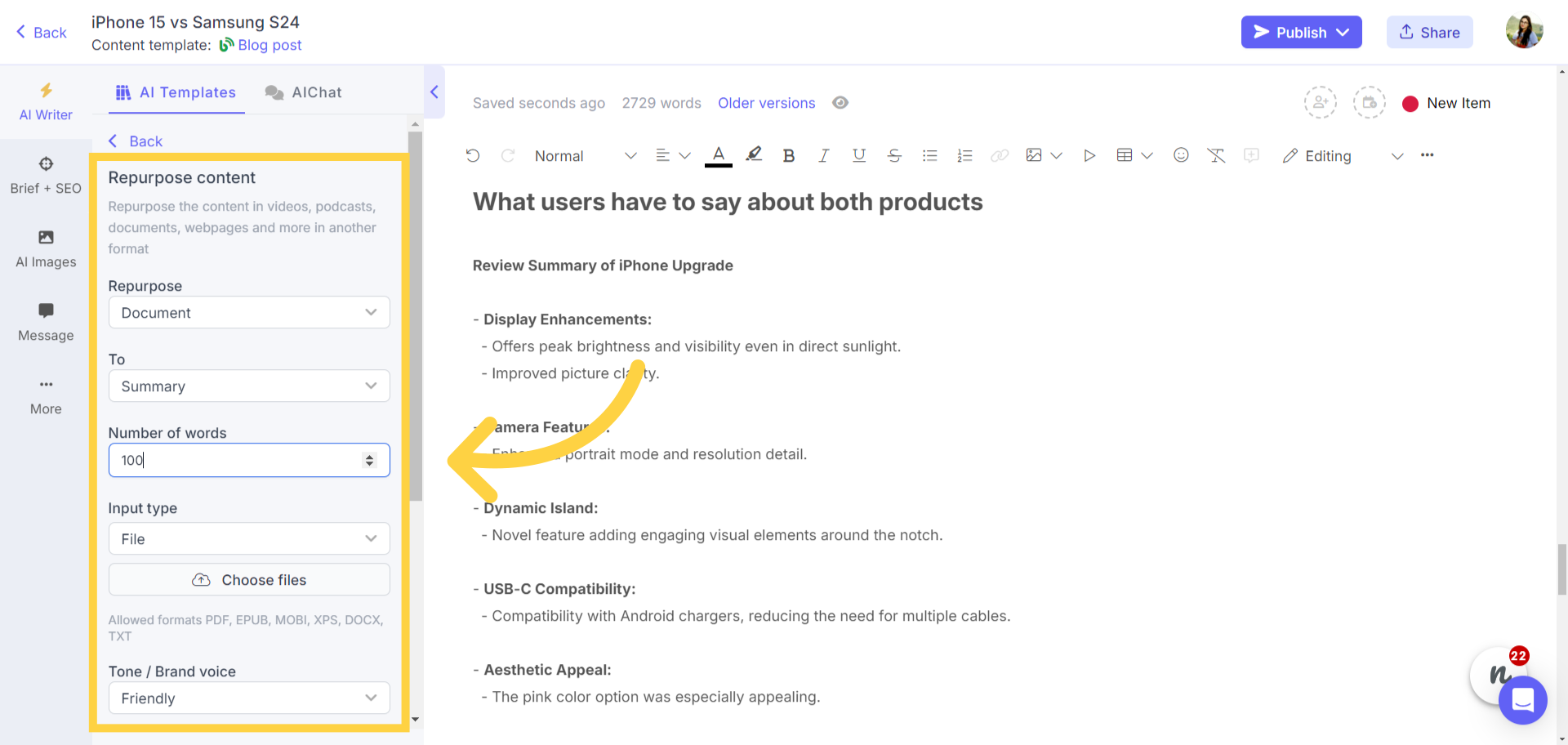1568x745 pixels.
Task: Redo the last undone edit
Action: pos(508,155)
